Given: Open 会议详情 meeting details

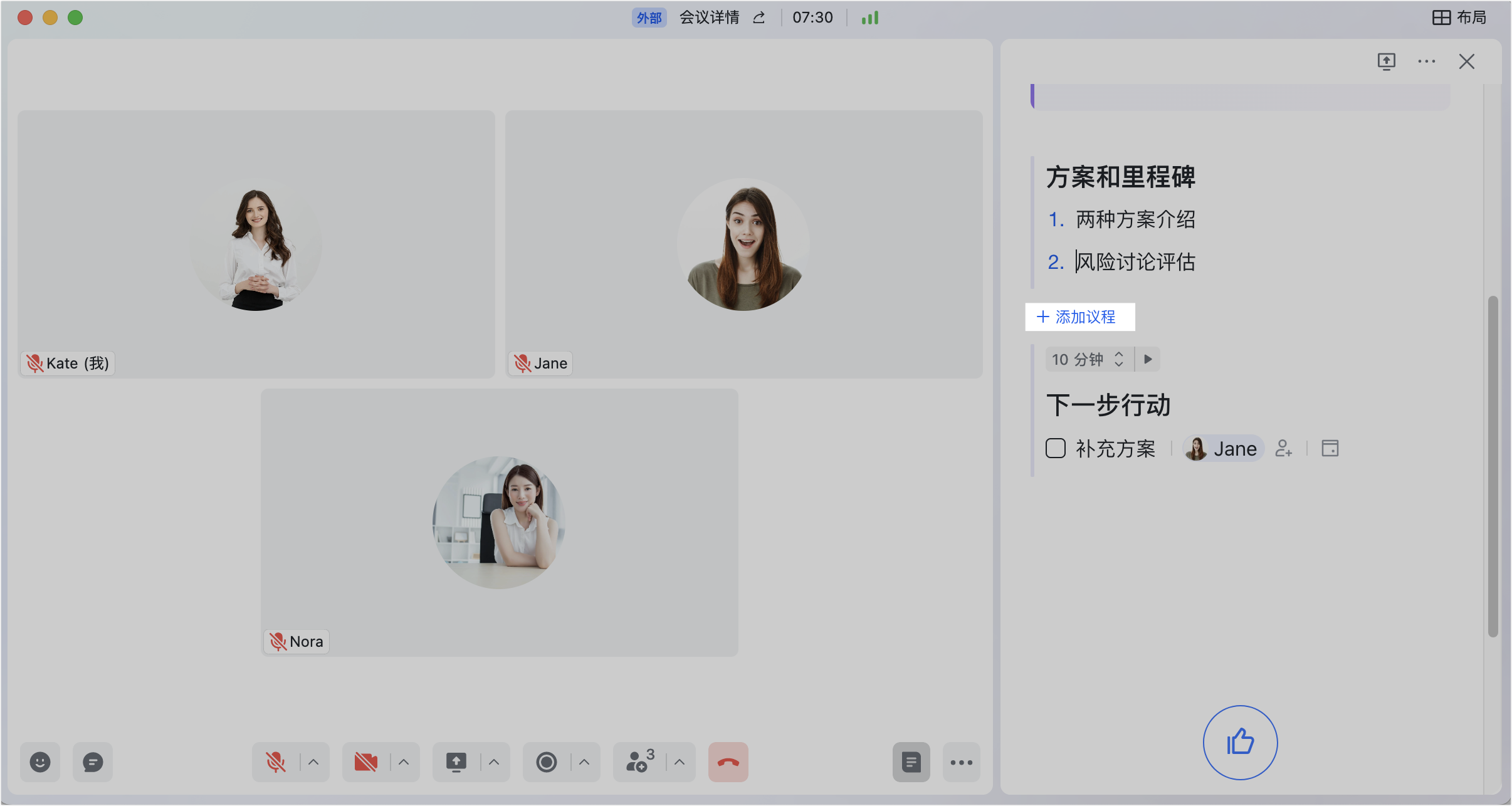Looking at the screenshot, I should 710,18.
